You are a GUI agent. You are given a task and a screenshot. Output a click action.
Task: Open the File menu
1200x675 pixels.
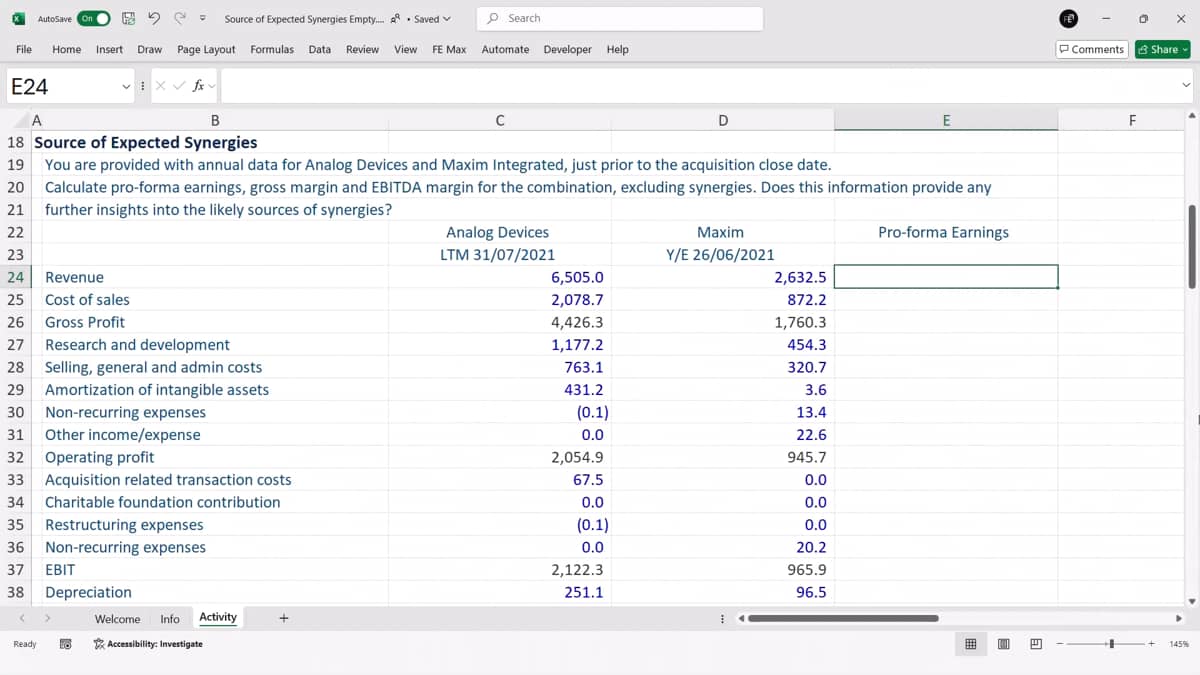click(24, 49)
